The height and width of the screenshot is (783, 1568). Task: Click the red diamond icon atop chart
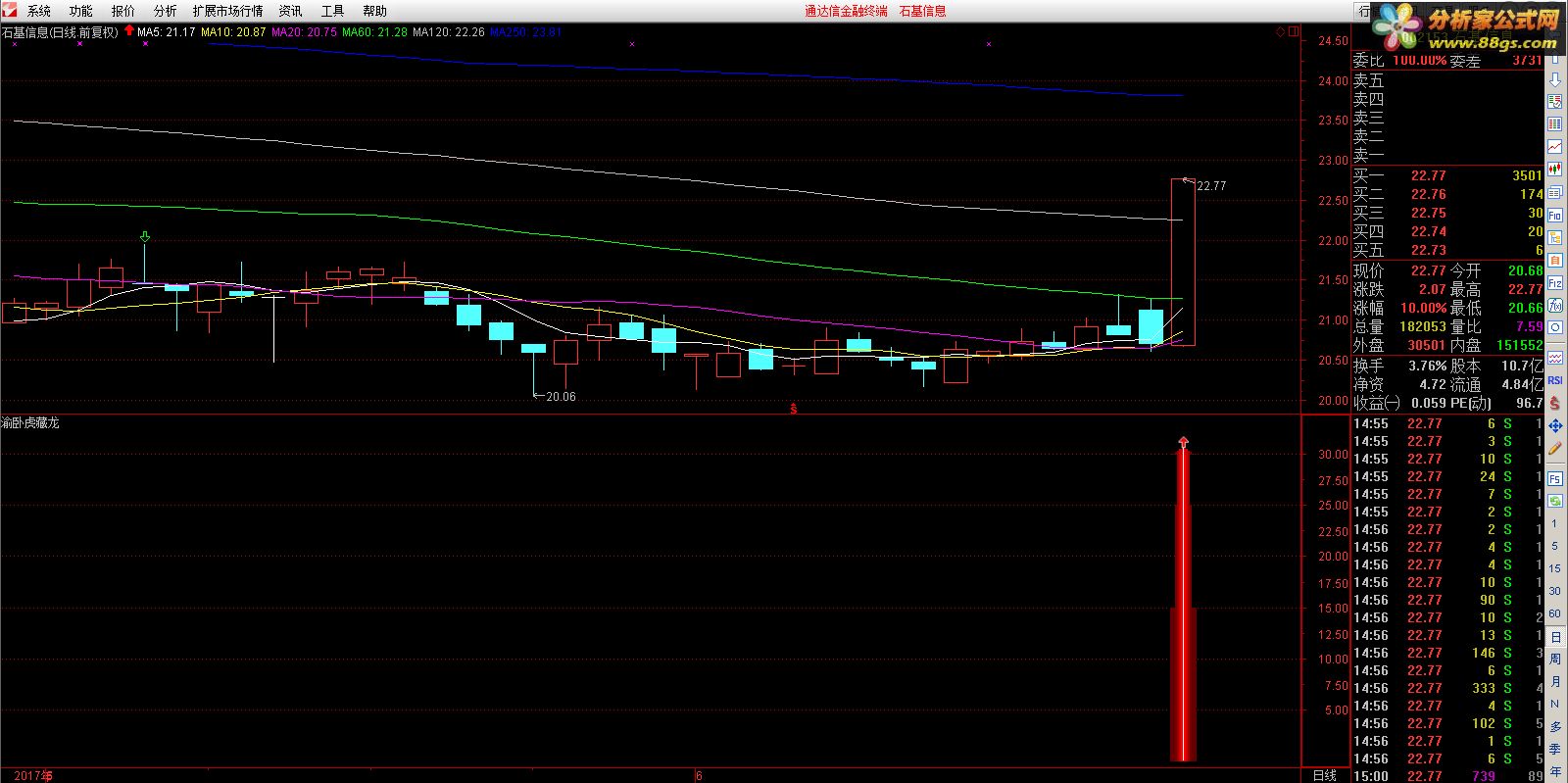click(1280, 32)
